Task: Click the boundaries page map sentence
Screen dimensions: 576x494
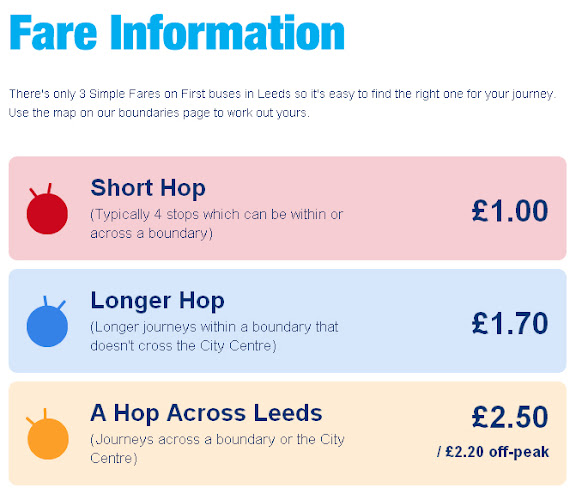Action: tap(159, 113)
